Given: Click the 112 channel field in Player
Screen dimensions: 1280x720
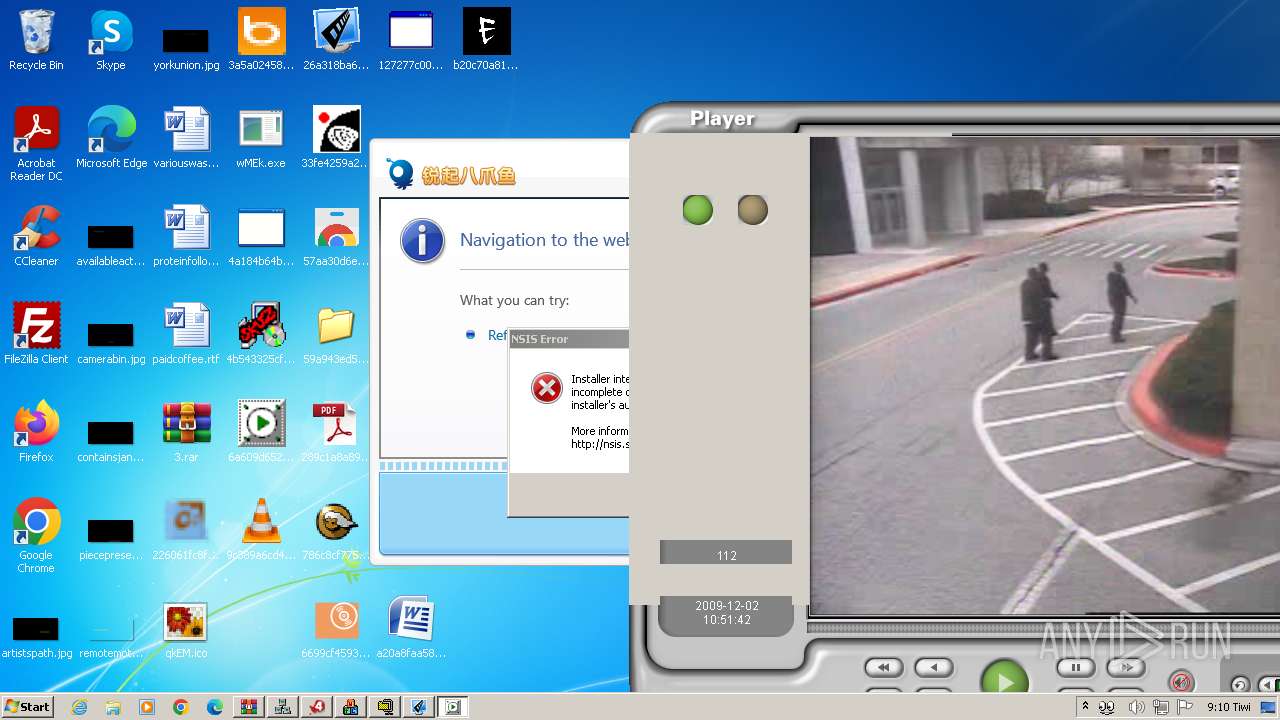Looking at the screenshot, I should click(726, 552).
